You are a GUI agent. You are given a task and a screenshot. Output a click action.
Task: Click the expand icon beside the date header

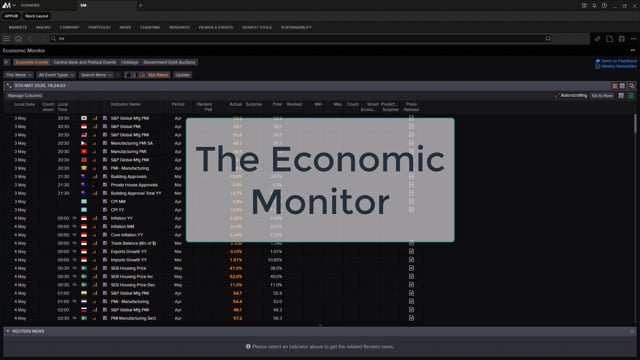9,86
